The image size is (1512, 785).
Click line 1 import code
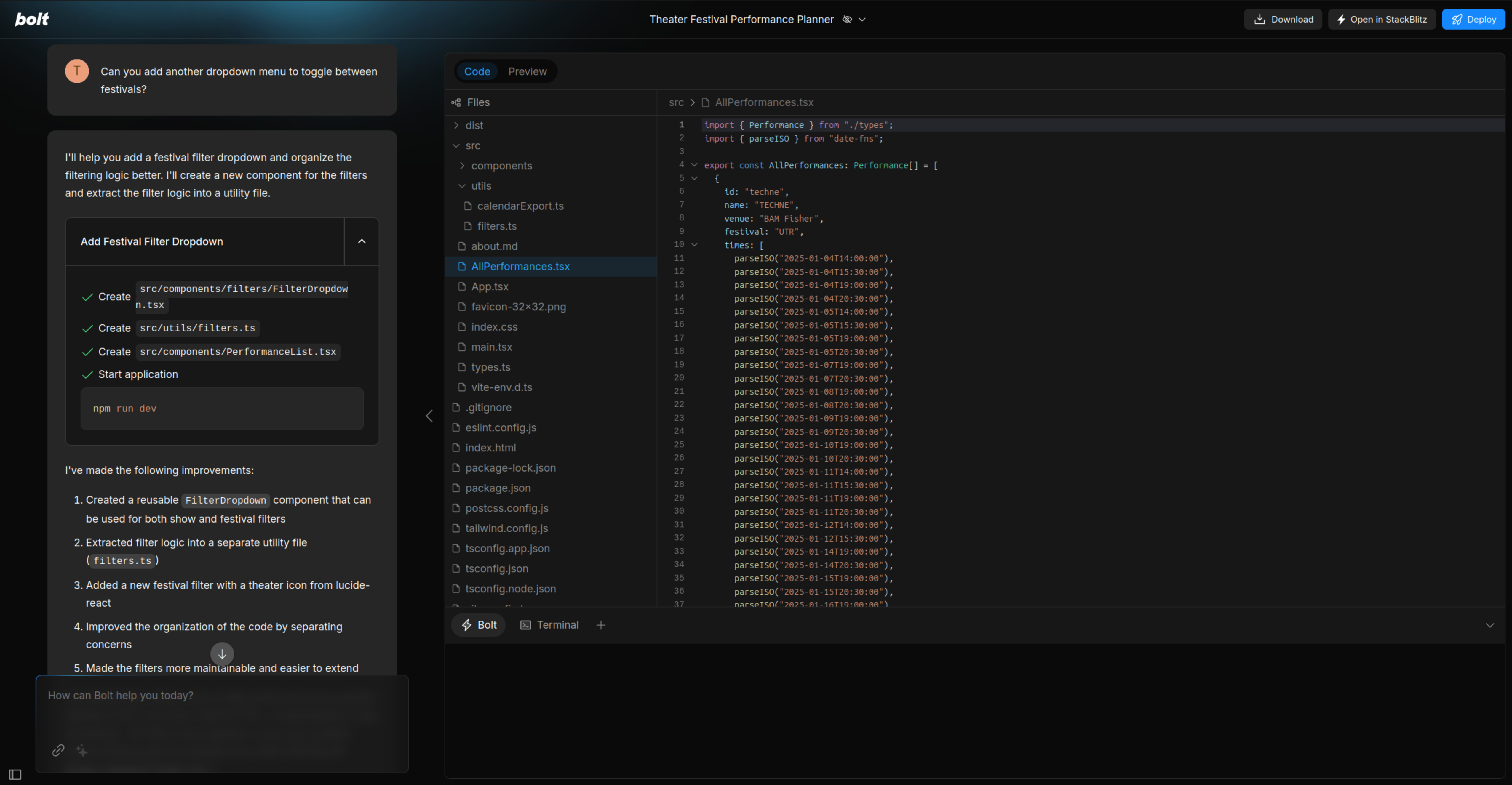click(x=798, y=125)
